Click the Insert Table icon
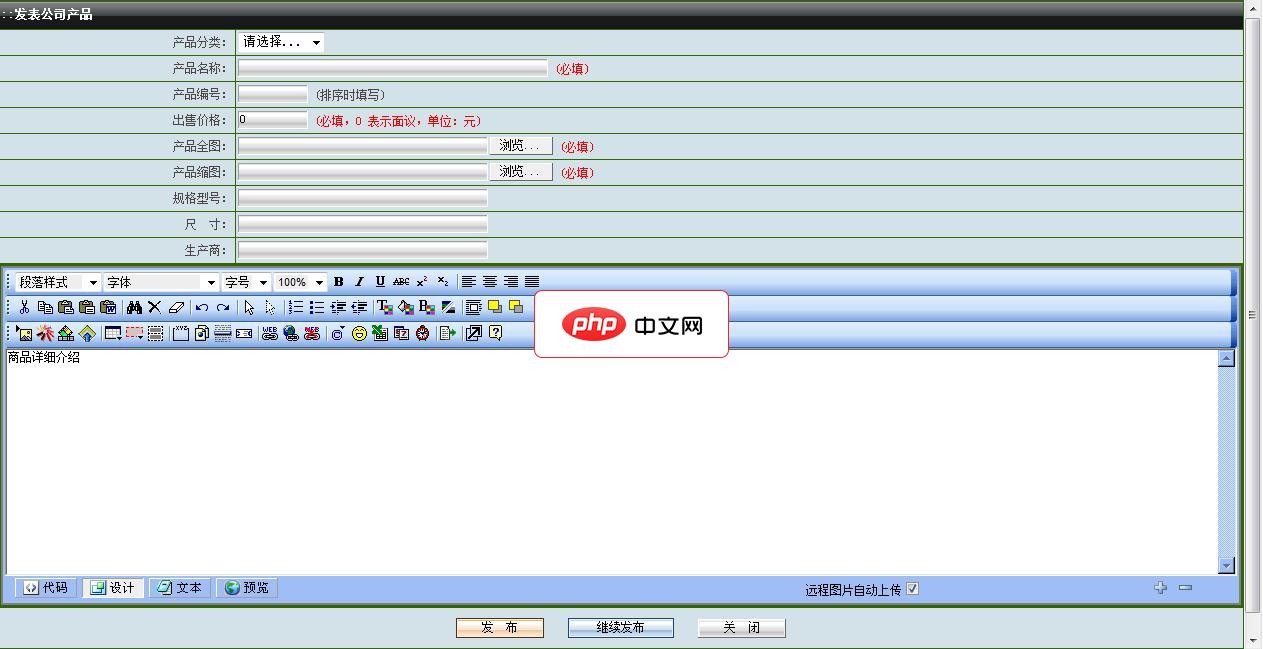 point(112,333)
